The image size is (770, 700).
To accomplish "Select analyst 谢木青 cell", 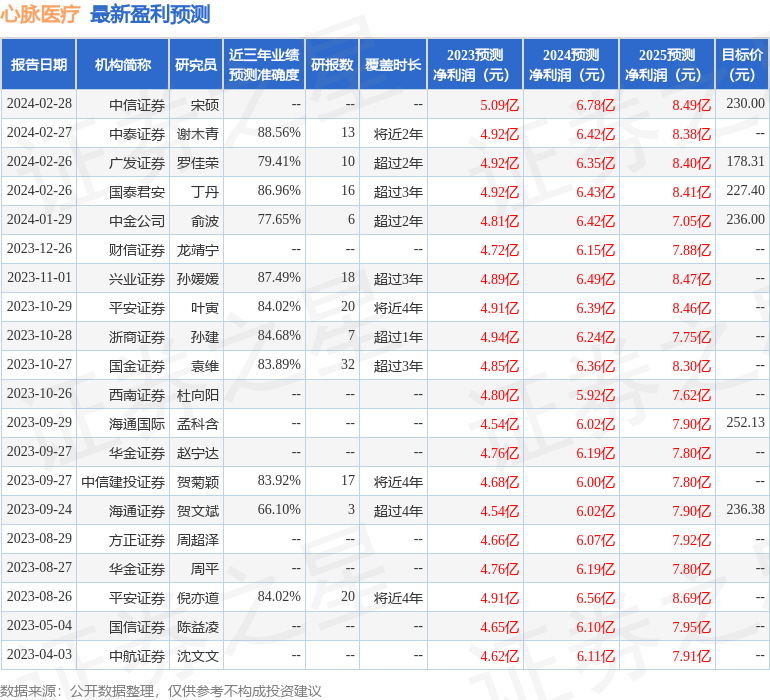I will pyautogui.click(x=198, y=134).
